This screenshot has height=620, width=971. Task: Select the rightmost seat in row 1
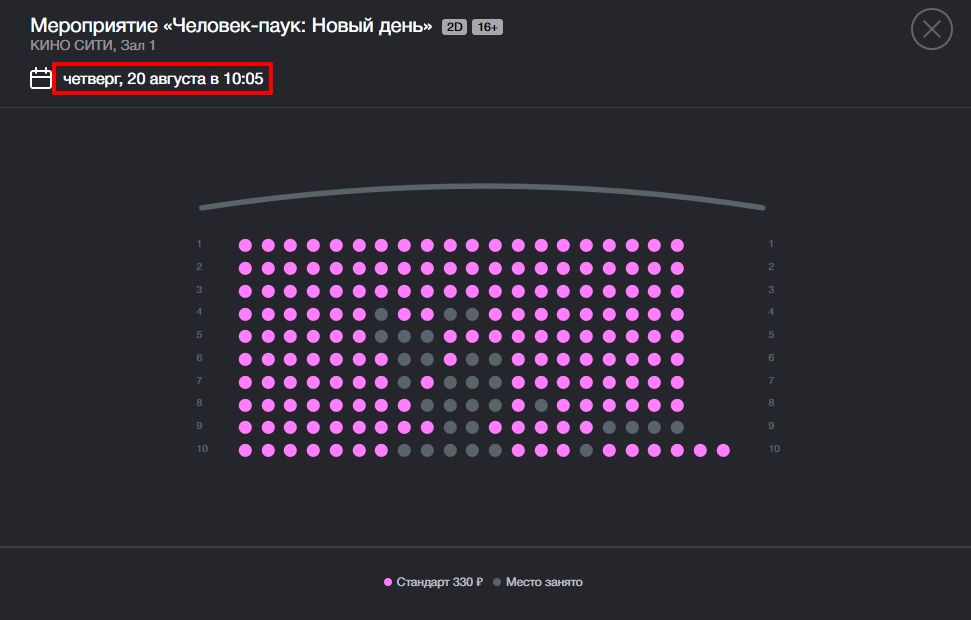[677, 245]
